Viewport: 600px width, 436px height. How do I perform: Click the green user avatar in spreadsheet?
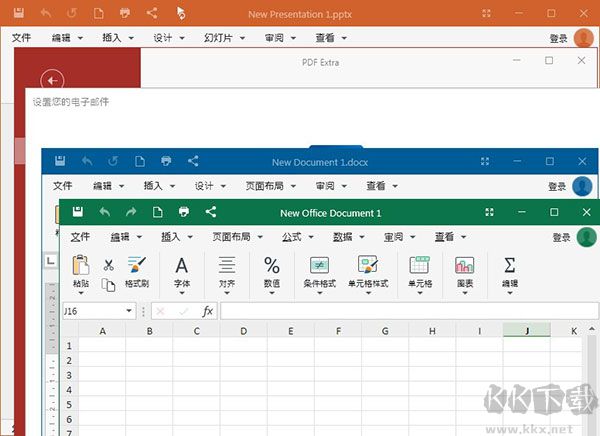[x=587, y=237]
